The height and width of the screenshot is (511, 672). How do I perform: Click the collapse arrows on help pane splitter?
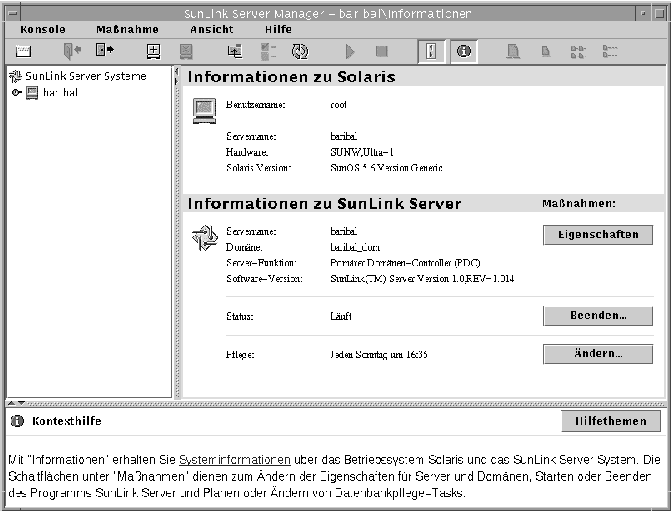point(16,403)
